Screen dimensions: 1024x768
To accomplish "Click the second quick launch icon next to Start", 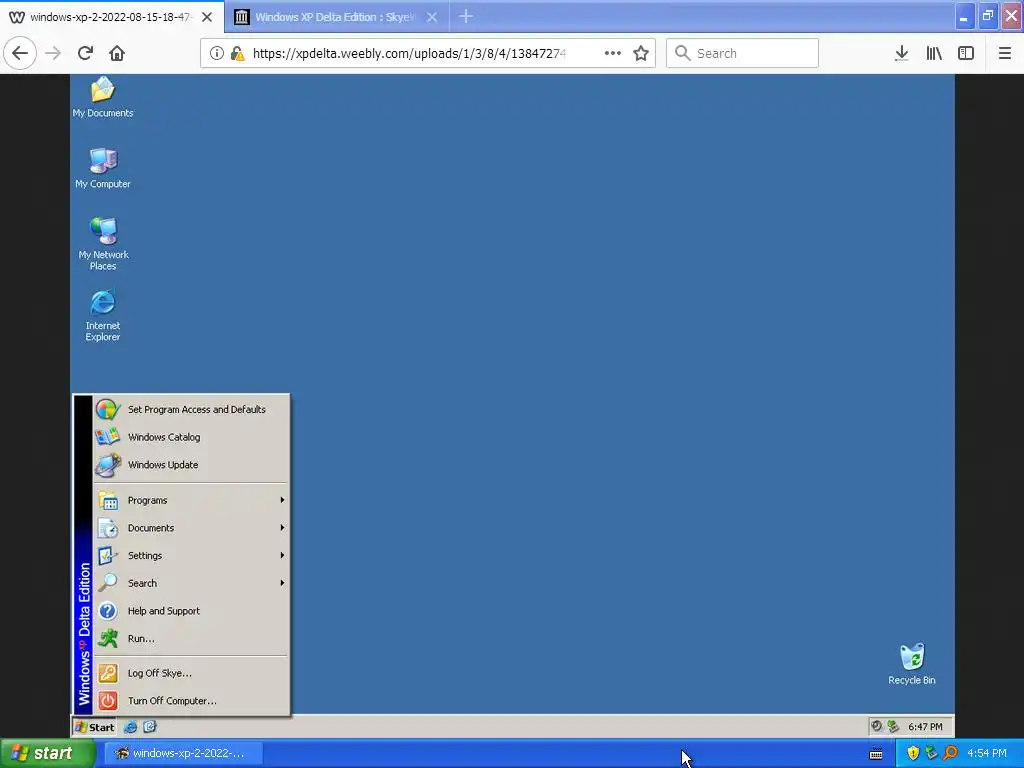I will [150, 727].
